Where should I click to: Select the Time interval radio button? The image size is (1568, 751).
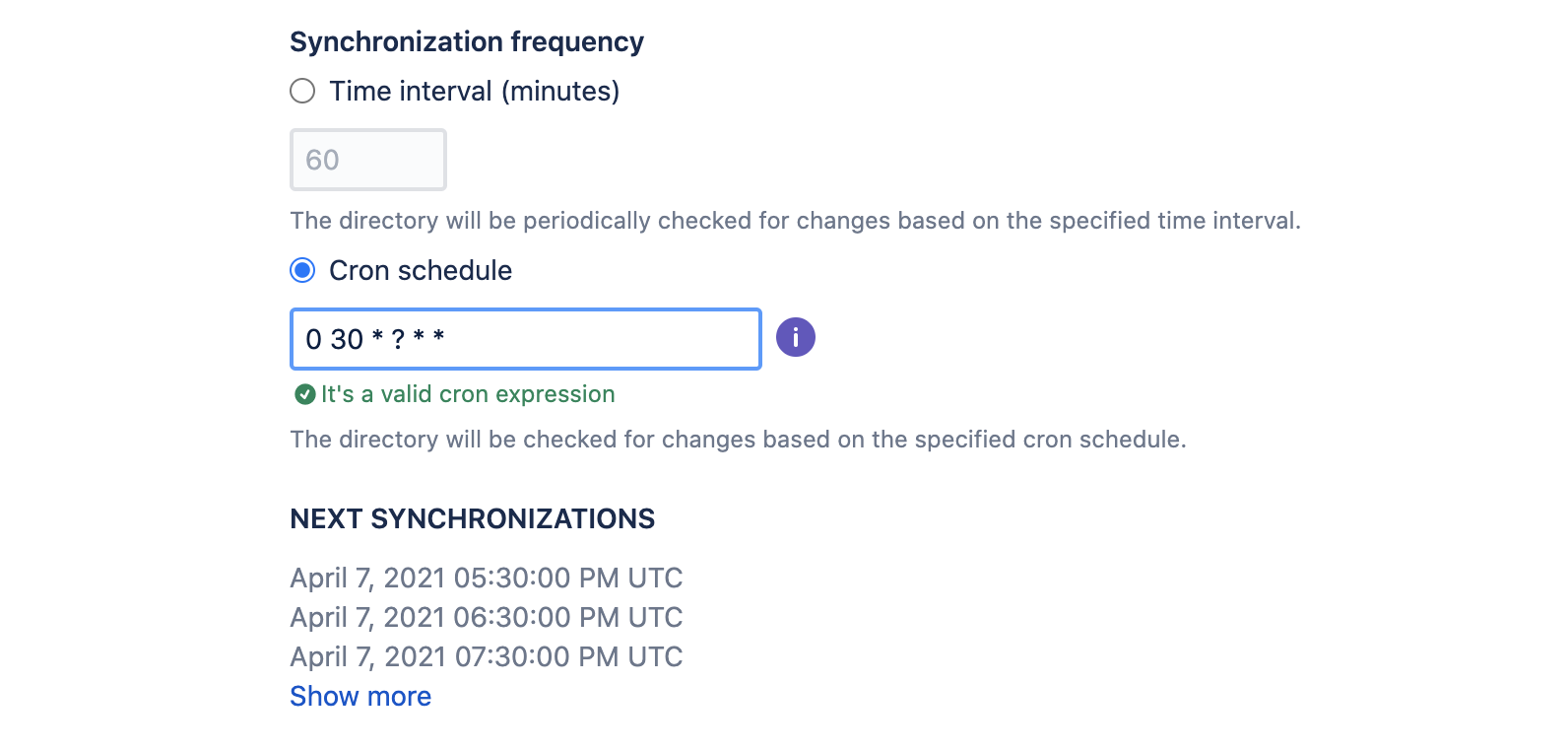[x=302, y=91]
